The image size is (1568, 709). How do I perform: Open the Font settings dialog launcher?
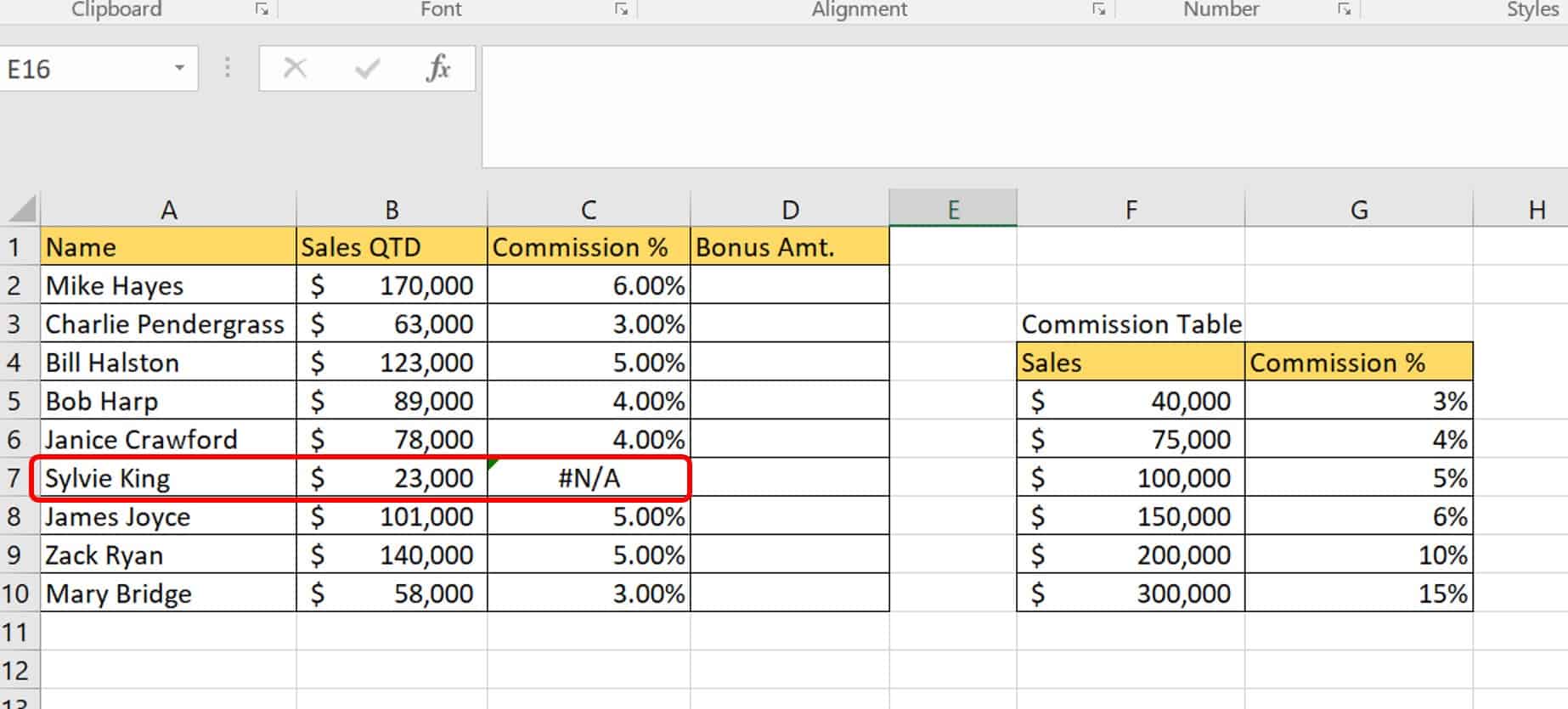(622, 9)
